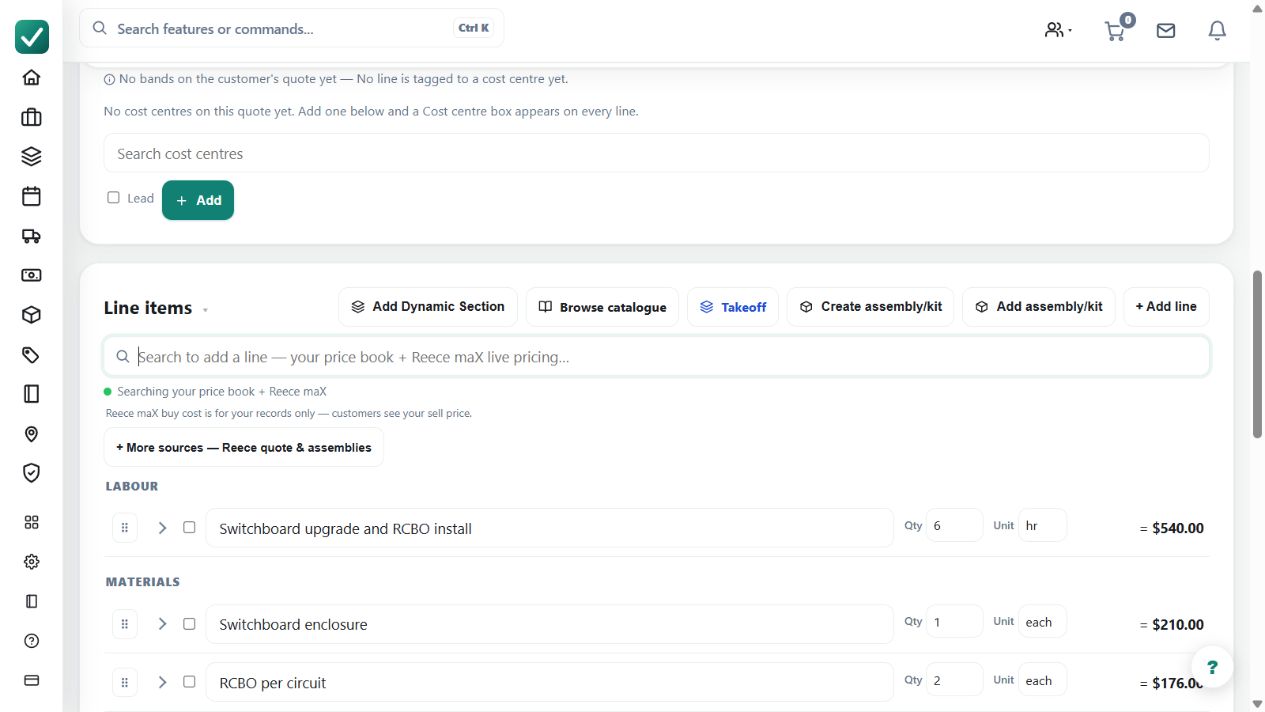Viewport: 1265px width, 712px height.
Task: Expand the Switchboard enclosure line
Action: 162,623
